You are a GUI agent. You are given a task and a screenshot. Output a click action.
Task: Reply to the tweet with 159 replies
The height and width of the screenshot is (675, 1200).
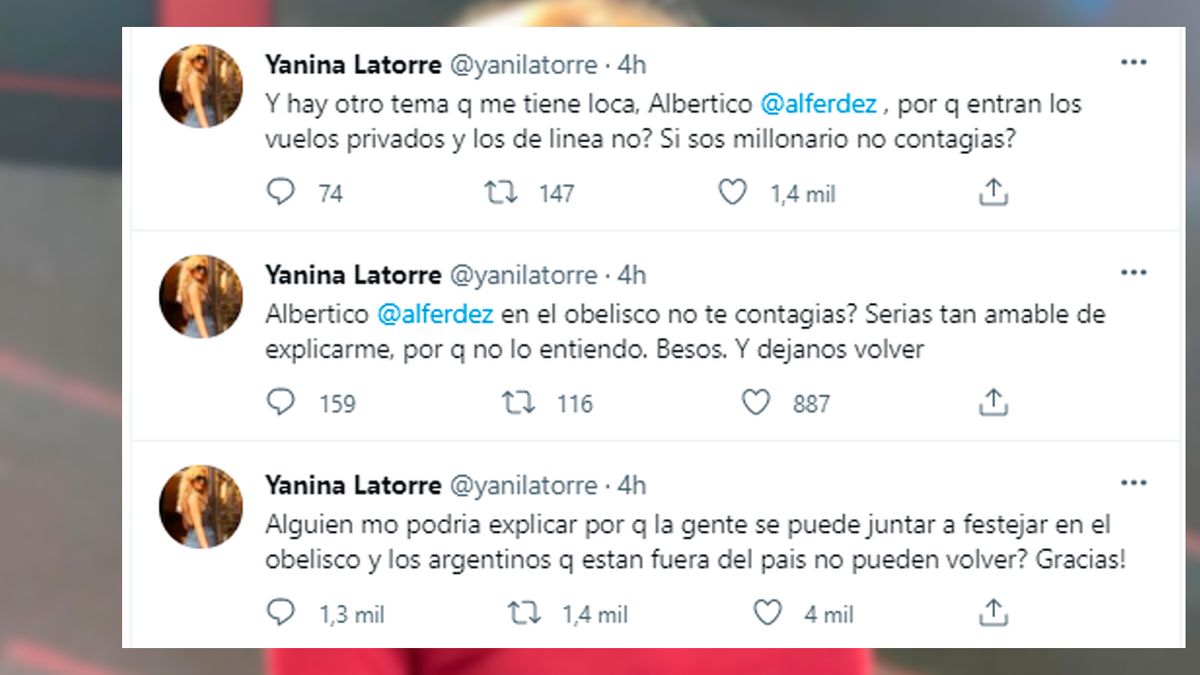(x=281, y=402)
